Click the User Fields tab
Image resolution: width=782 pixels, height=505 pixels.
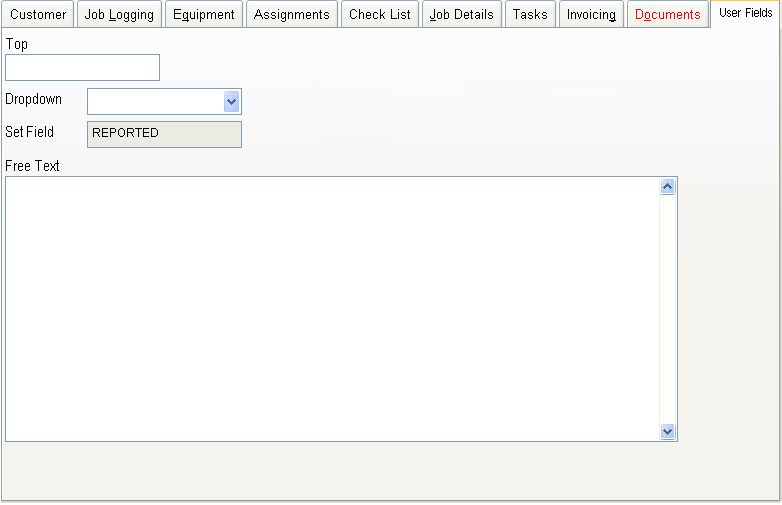745,13
